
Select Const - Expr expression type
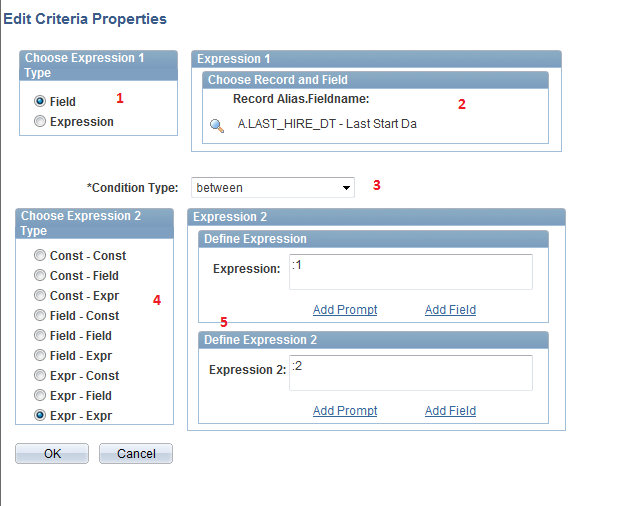coord(40,296)
